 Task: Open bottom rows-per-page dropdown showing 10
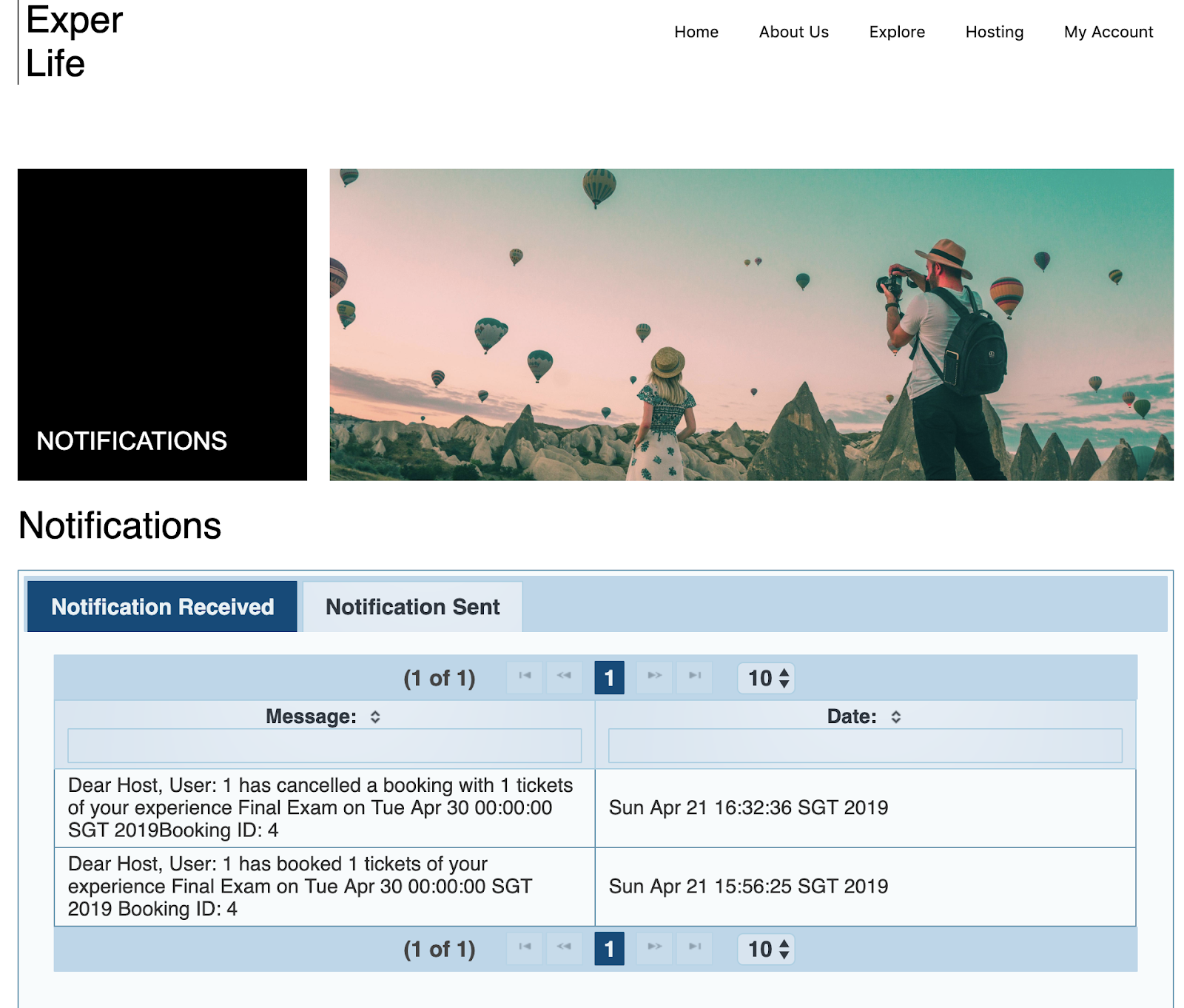766,950
